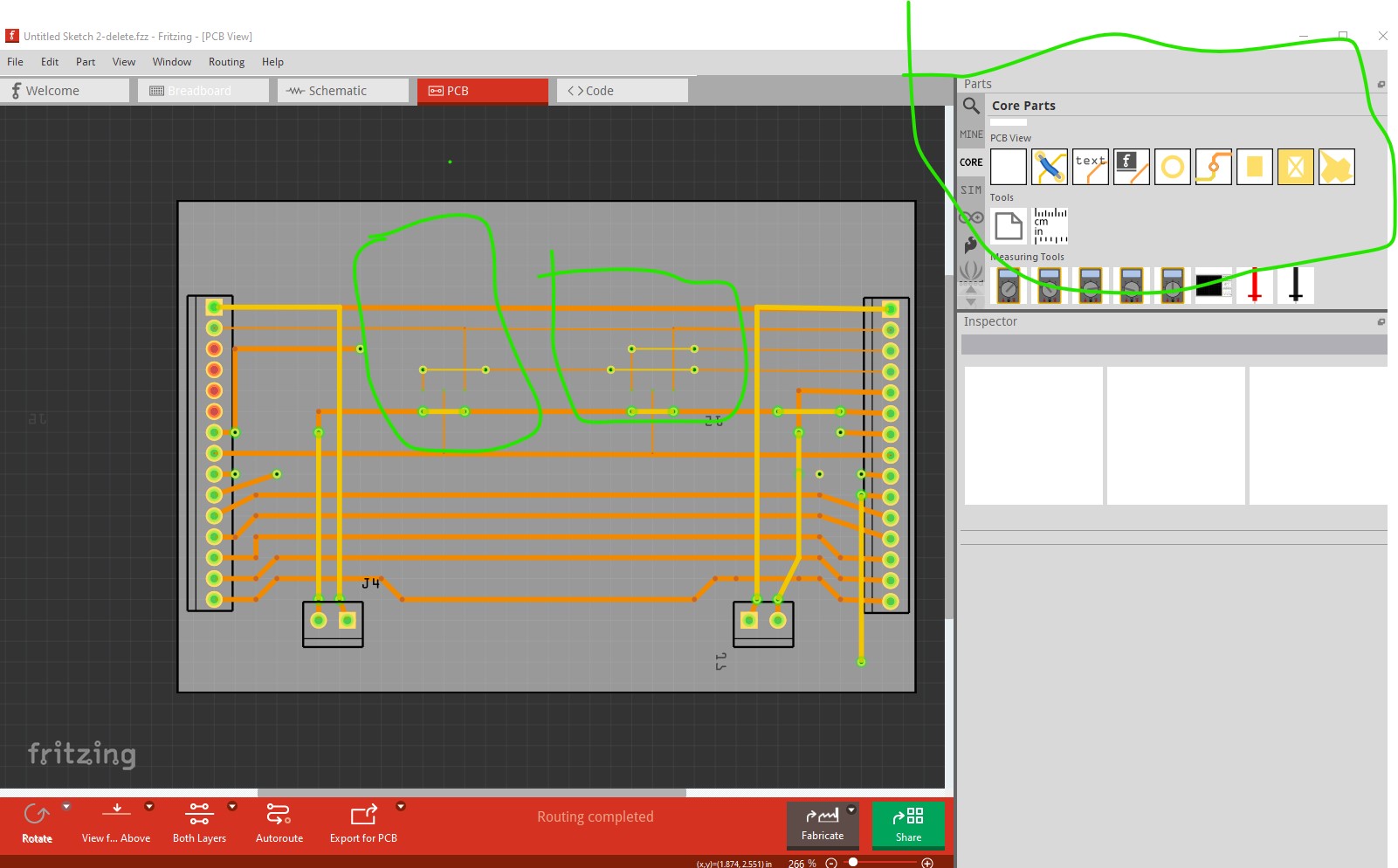1398x868 pixels.
Task: Select the note tool in Tools
Action: click(x=1009, y=226)
